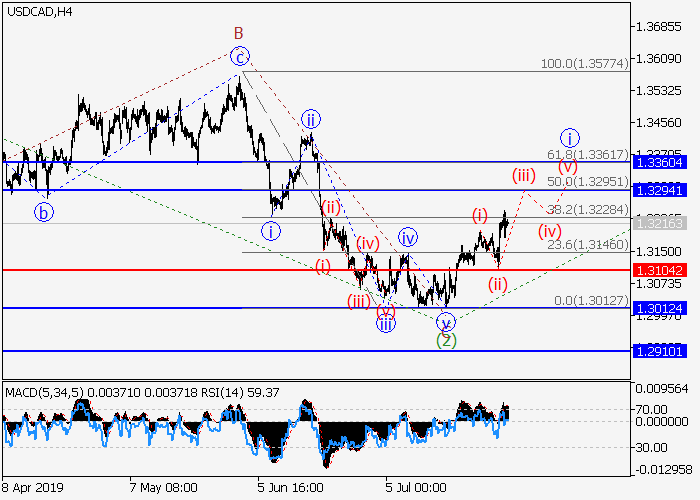Viewport: 700px width, 500px height.
Task: Click the USDCAD,H4 chart title
Action: [x=39, y=12]
